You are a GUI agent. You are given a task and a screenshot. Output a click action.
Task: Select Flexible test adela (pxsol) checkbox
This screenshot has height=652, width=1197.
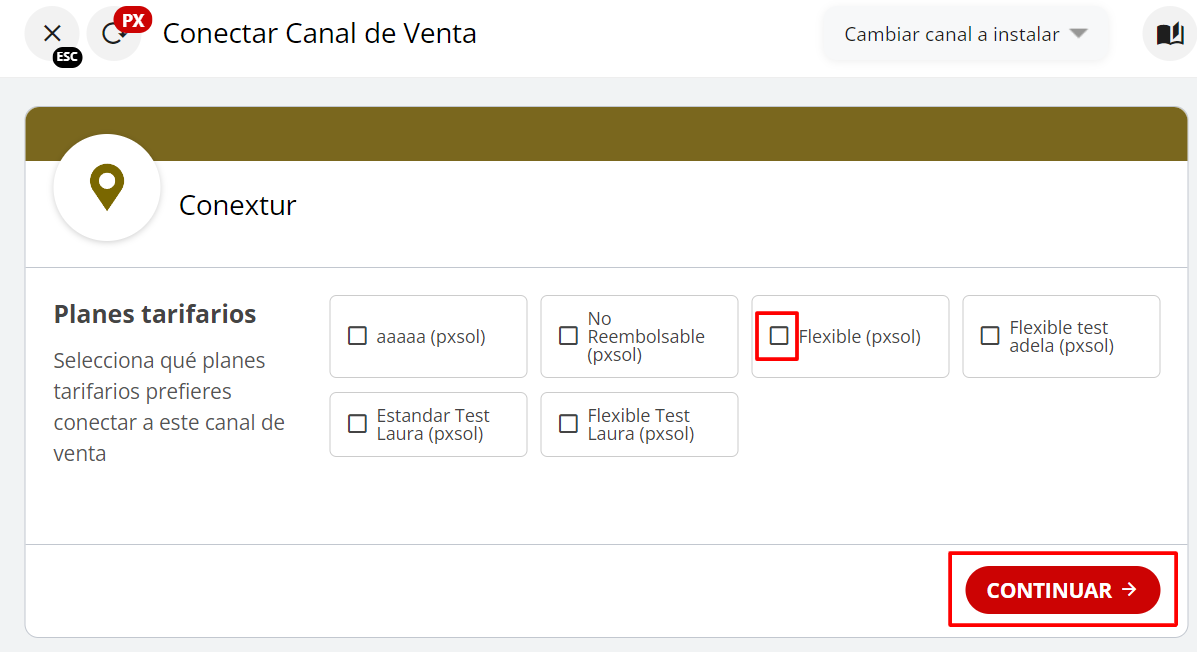[x=990, y=336]
